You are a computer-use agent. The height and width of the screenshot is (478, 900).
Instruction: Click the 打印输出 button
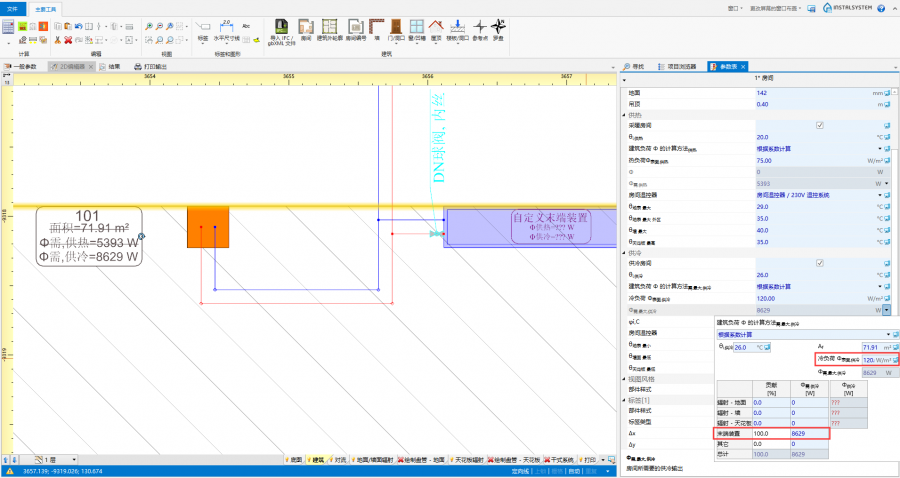148,67
